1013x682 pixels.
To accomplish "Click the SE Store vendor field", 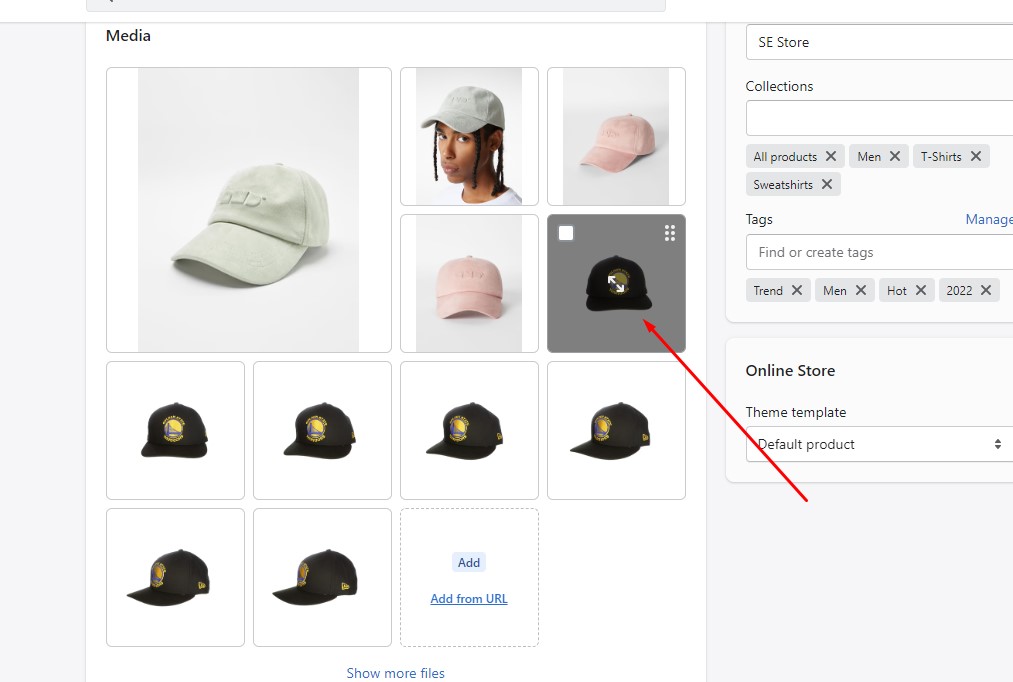I will click(879, 42).
